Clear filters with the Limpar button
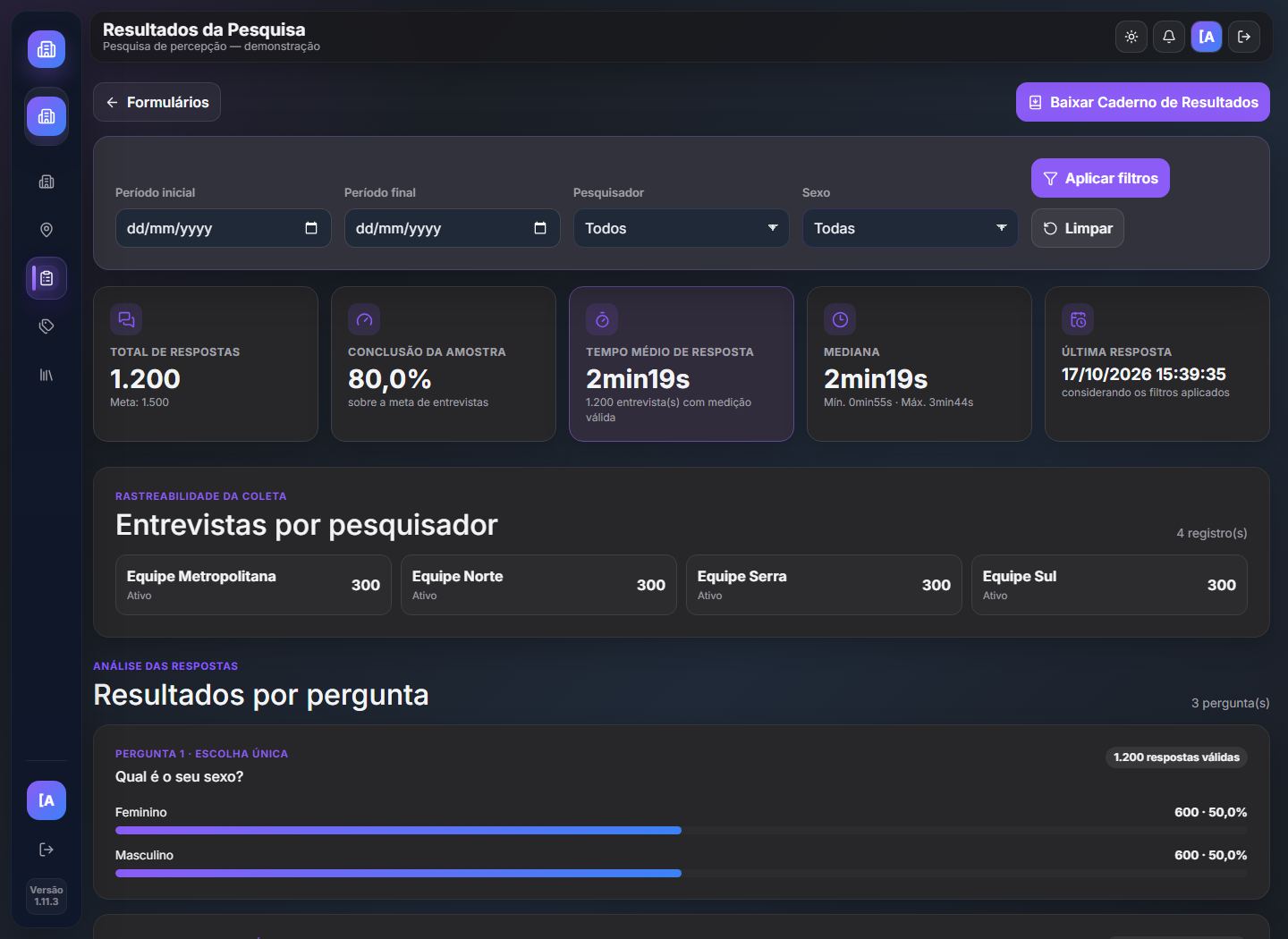 click(1078, 228)
